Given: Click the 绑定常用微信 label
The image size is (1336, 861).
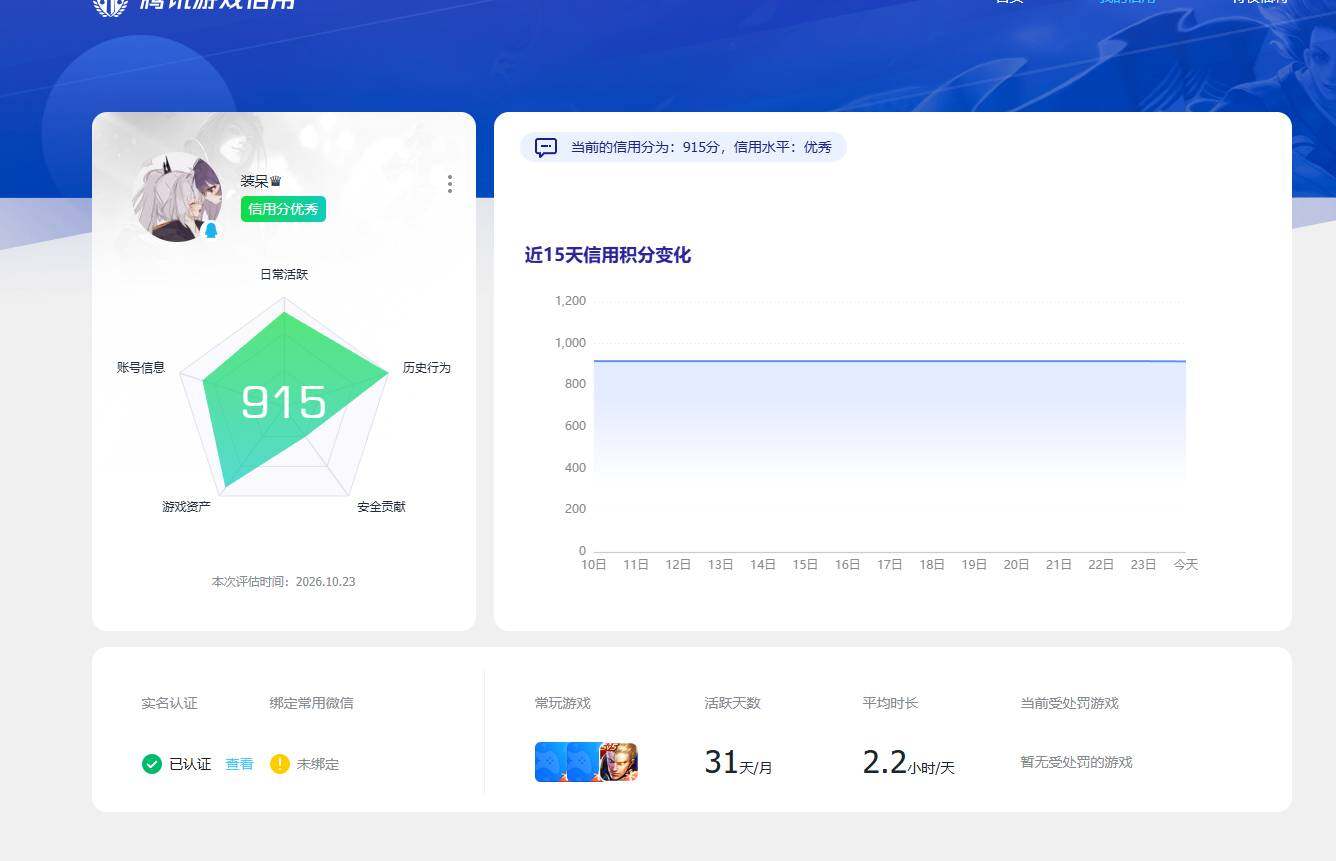Looking at the screenshot, I should click(x=311, y=703).
